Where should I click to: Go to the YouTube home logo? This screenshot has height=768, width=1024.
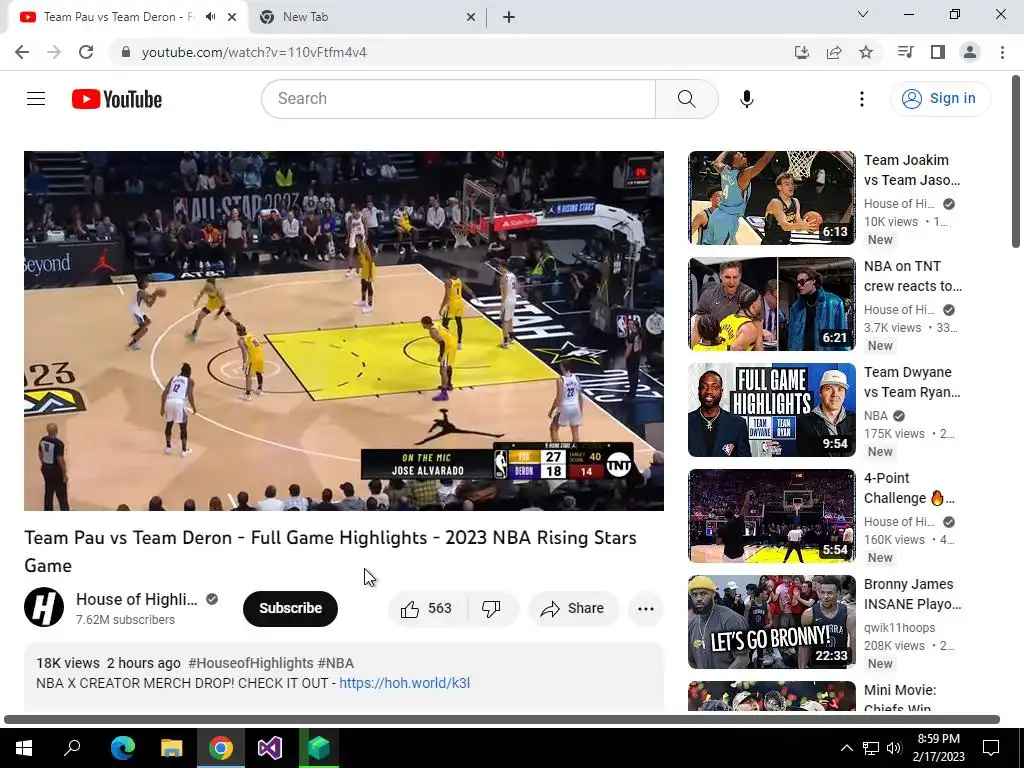117,99
